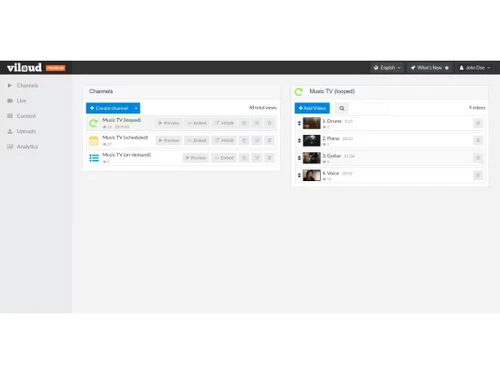This screenshot has width=500, height=375.
Task: Delete the Music TV (looped) channel
Action: pos(269,123)
